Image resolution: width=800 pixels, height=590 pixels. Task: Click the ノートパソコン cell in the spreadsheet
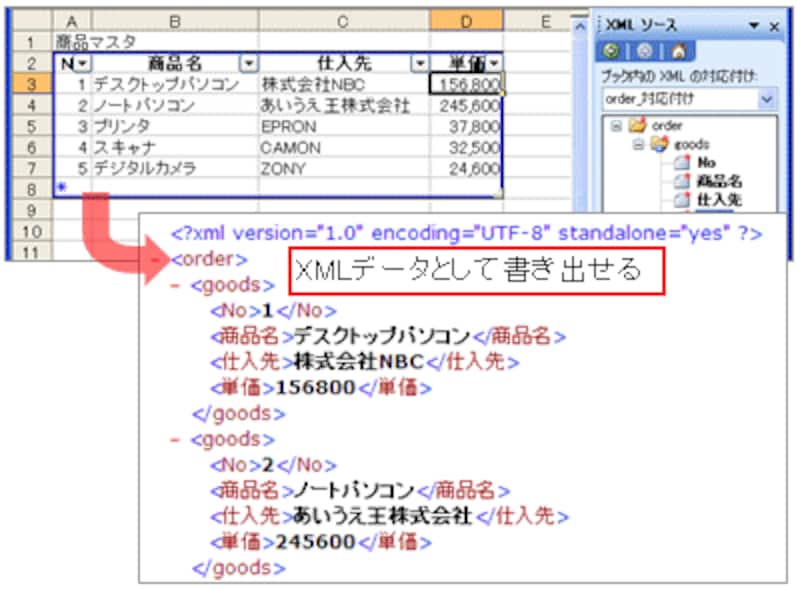[x=175, y=105]
